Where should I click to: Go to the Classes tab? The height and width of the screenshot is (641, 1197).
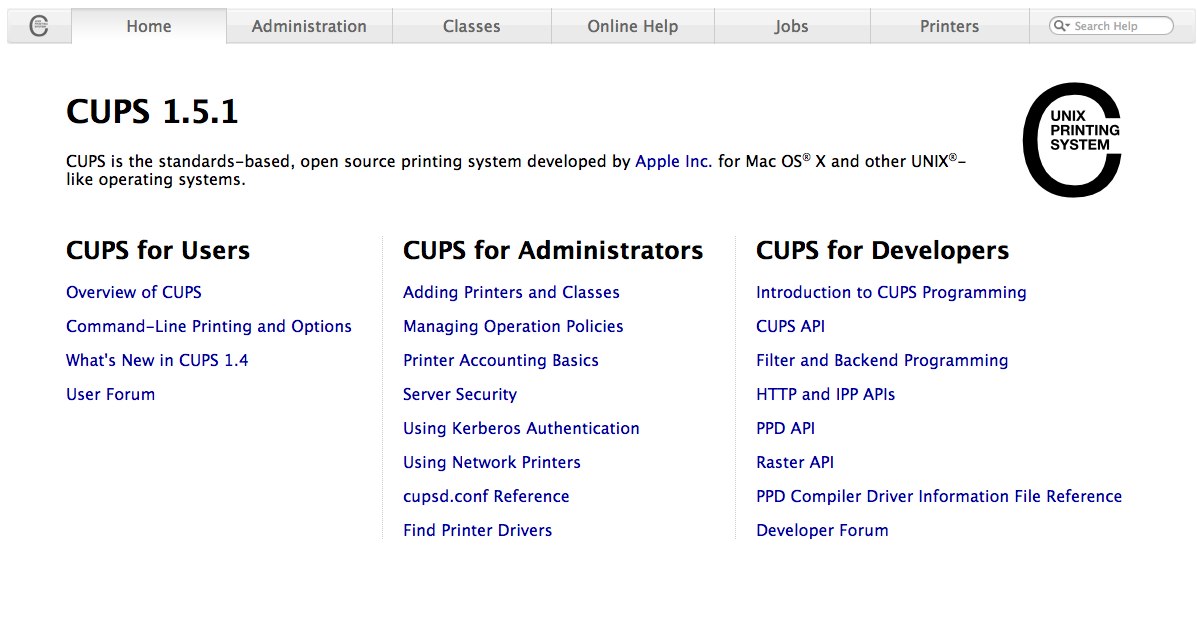click(472, 26)
